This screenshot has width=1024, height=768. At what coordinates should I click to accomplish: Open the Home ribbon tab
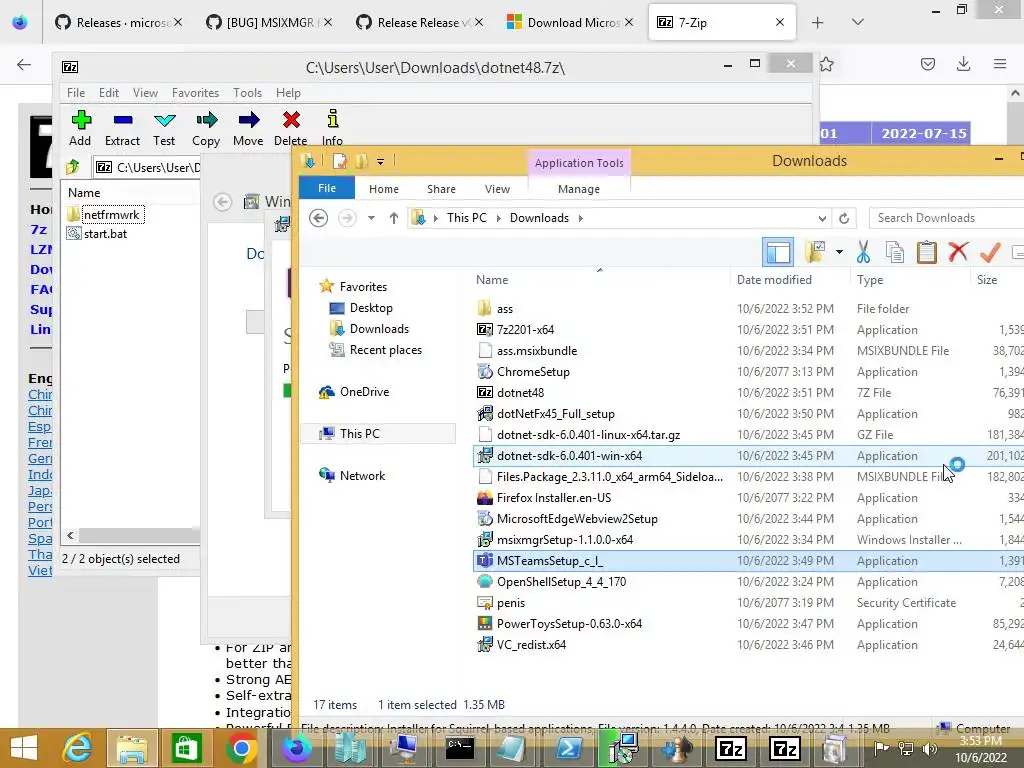383,189
